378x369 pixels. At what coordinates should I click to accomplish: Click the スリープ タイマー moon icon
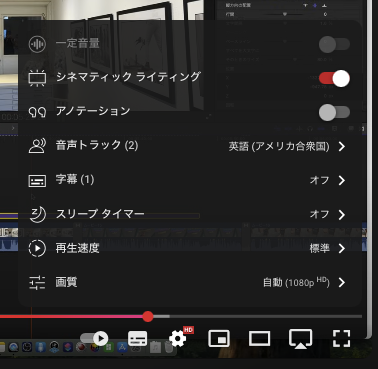[x=37, y=214]
